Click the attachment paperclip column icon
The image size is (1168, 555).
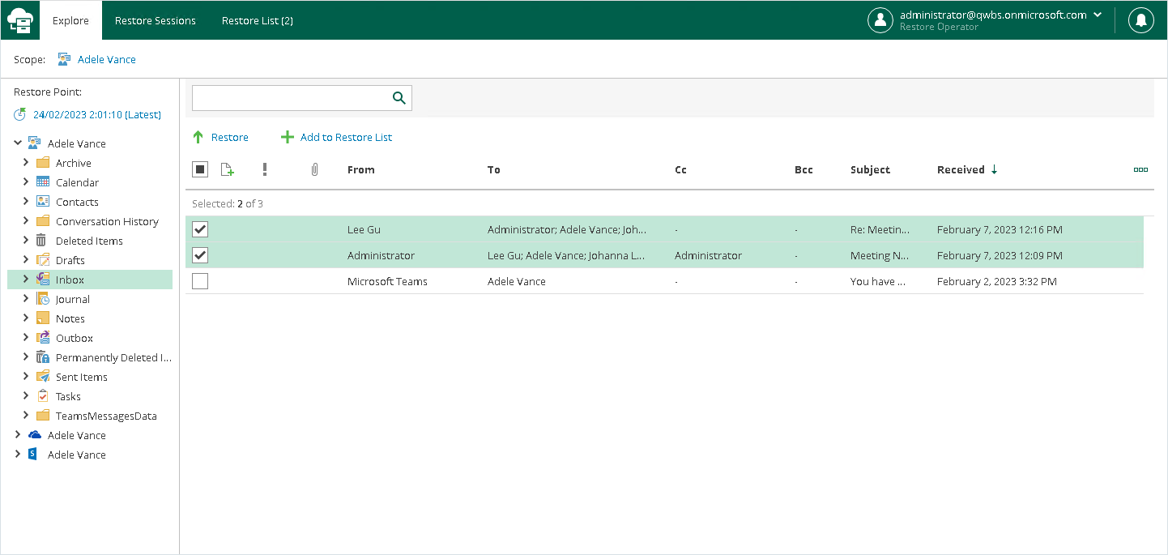(314, 170)
